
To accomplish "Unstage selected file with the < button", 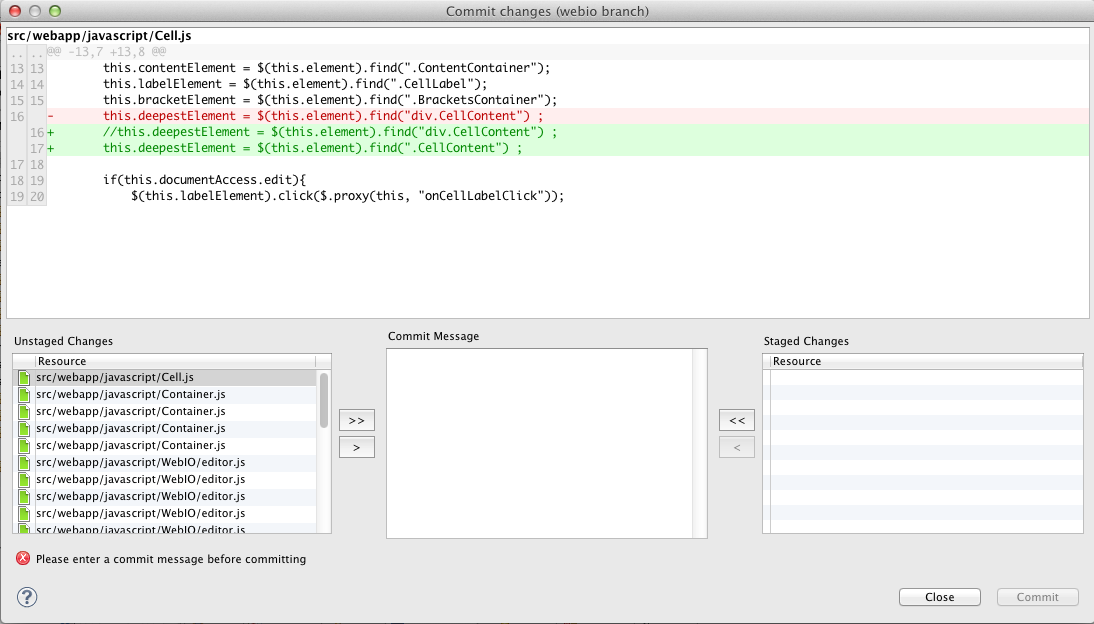I will pos(737,447).
